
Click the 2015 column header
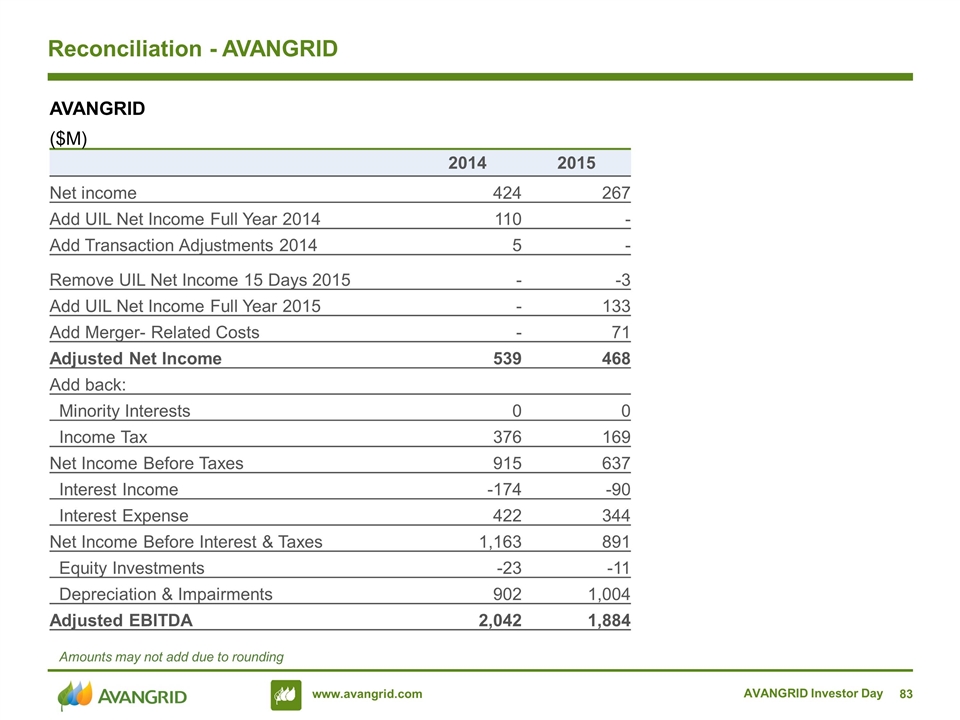click(x=576, y=163)
